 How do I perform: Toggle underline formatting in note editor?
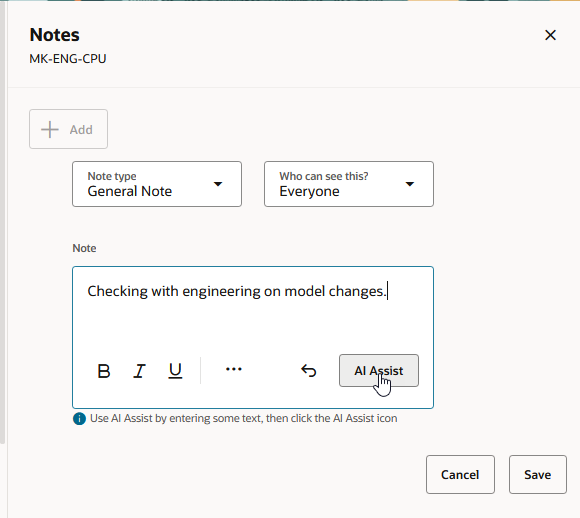pyautogui.click(x=175, y=371)
